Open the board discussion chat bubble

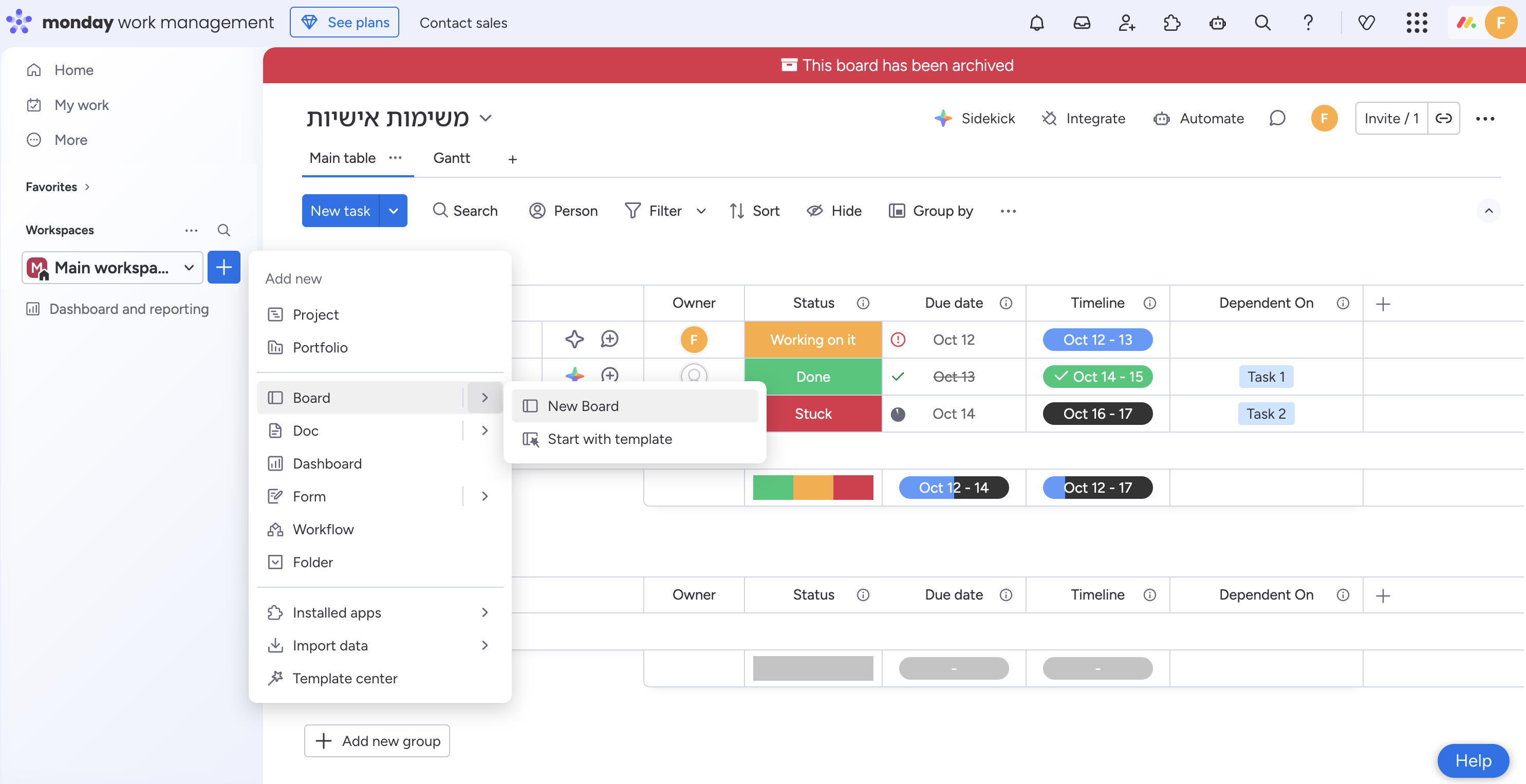(x=1277, y=119)
